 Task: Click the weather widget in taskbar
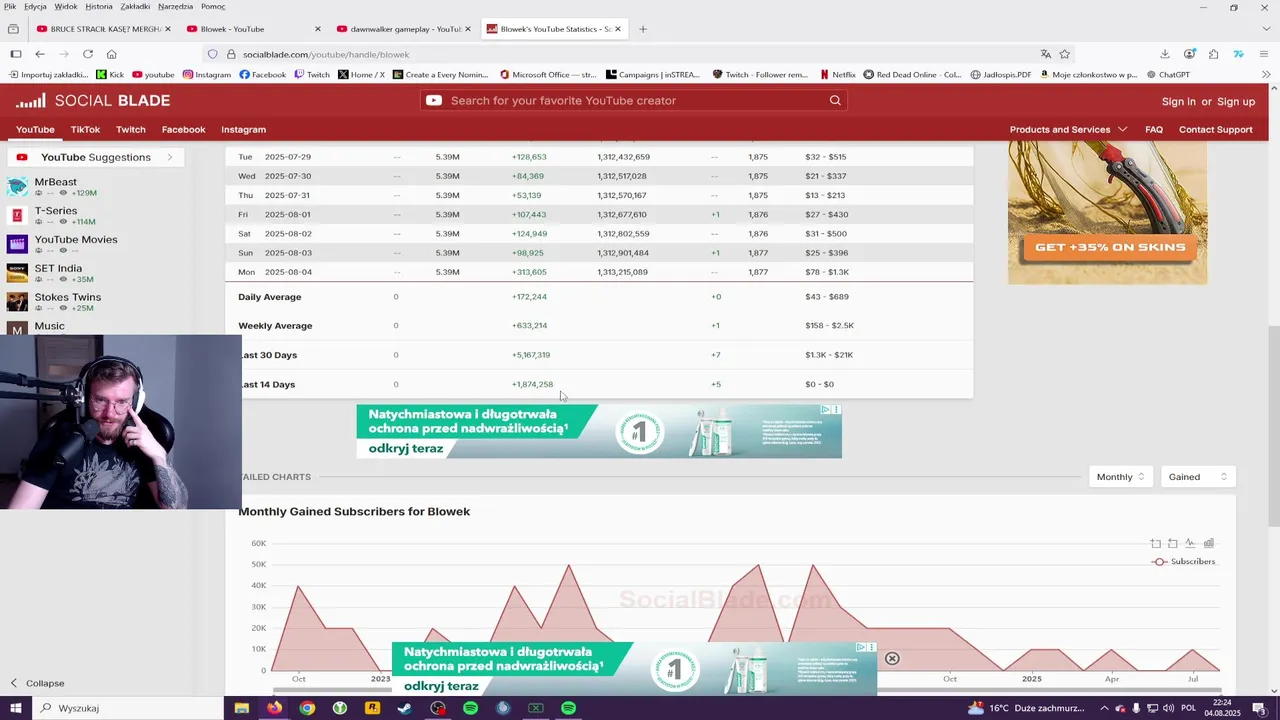[1026, 708]
